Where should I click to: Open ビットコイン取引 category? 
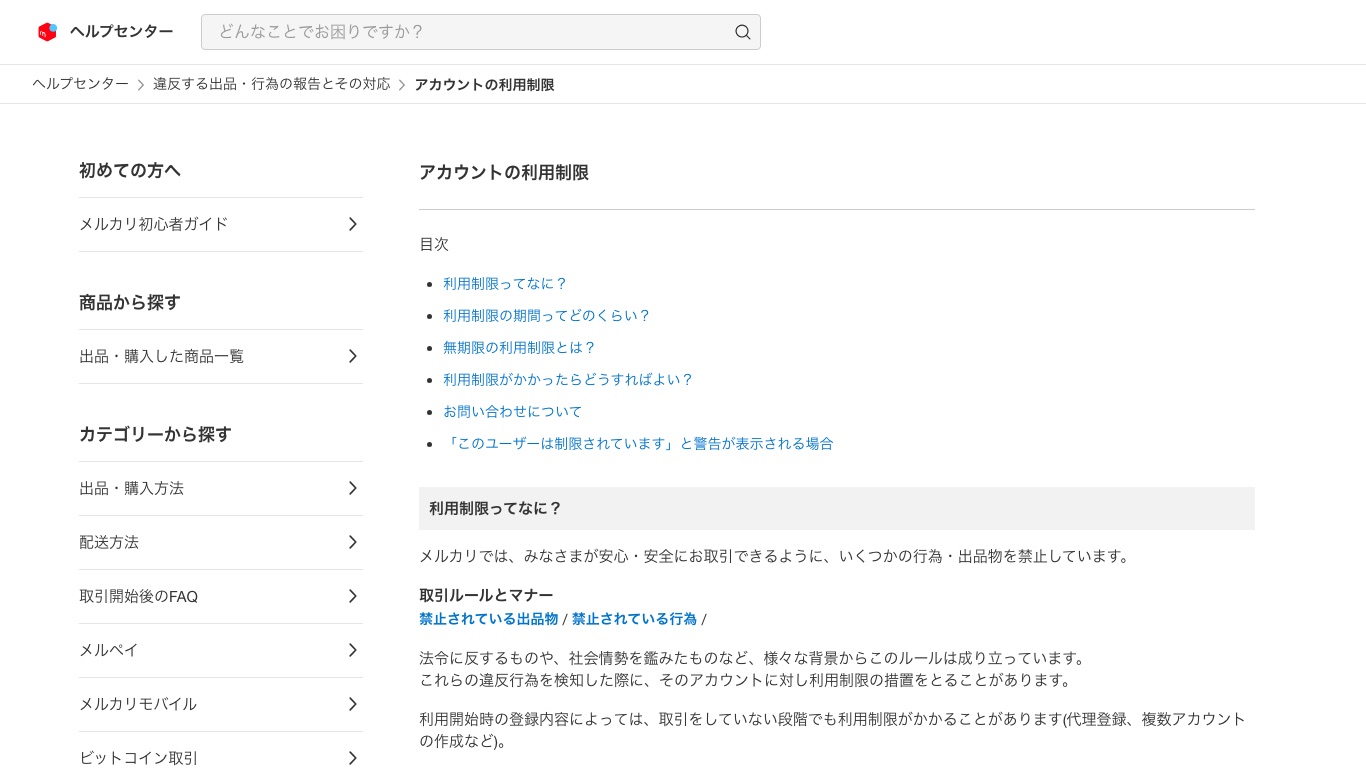pos(221,750)
